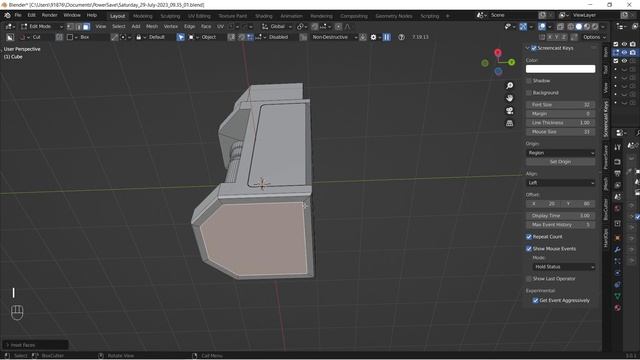
Task: Toggle Show Mouse Events checkbox
Action: pos(529,249)
